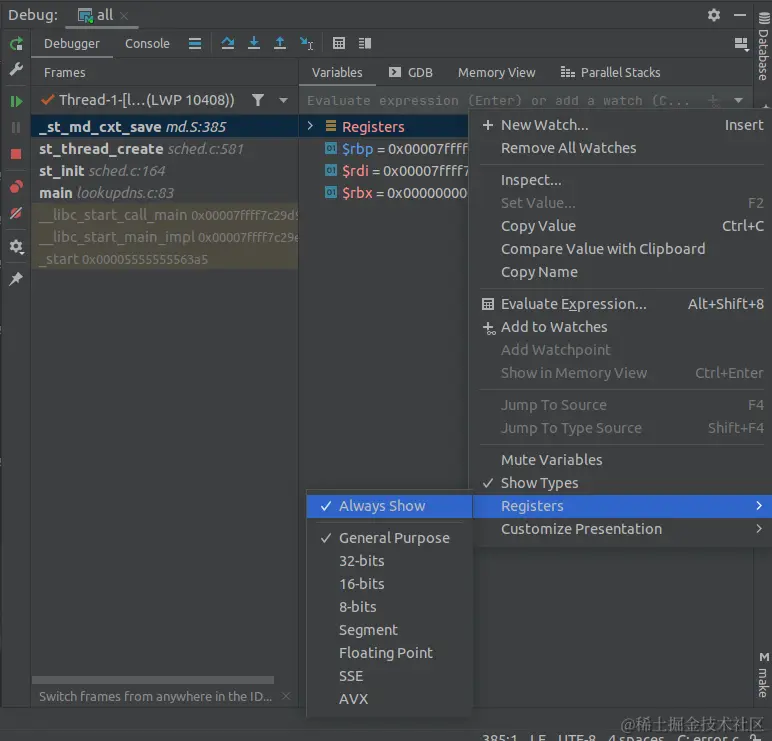This screenshot has width=772, height=741.
Task: Select the $rdi register variable
Action: click(x=394, y=171)
